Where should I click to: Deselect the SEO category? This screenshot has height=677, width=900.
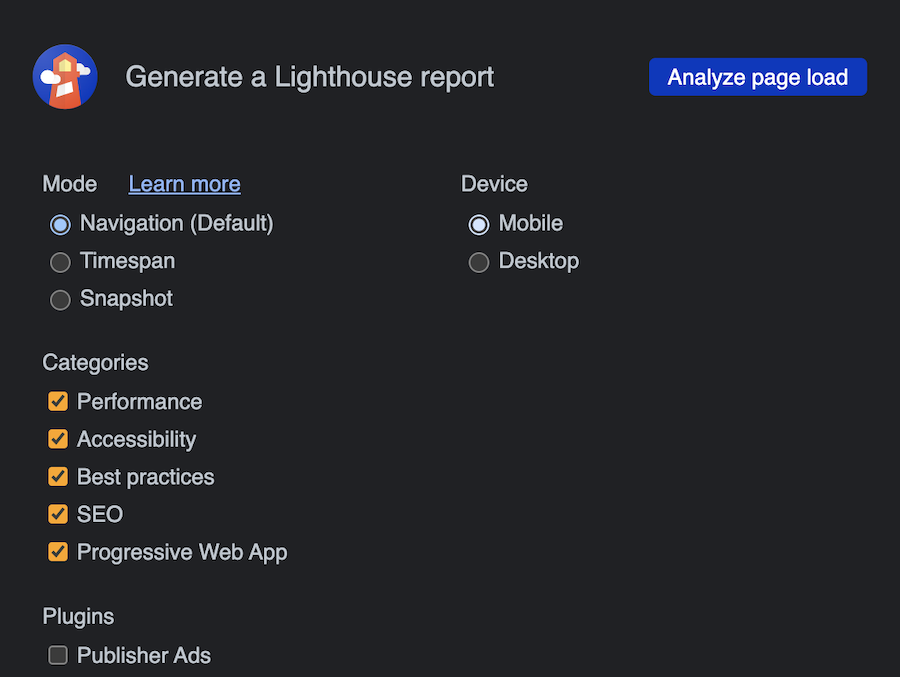click(x=58, y=514)
